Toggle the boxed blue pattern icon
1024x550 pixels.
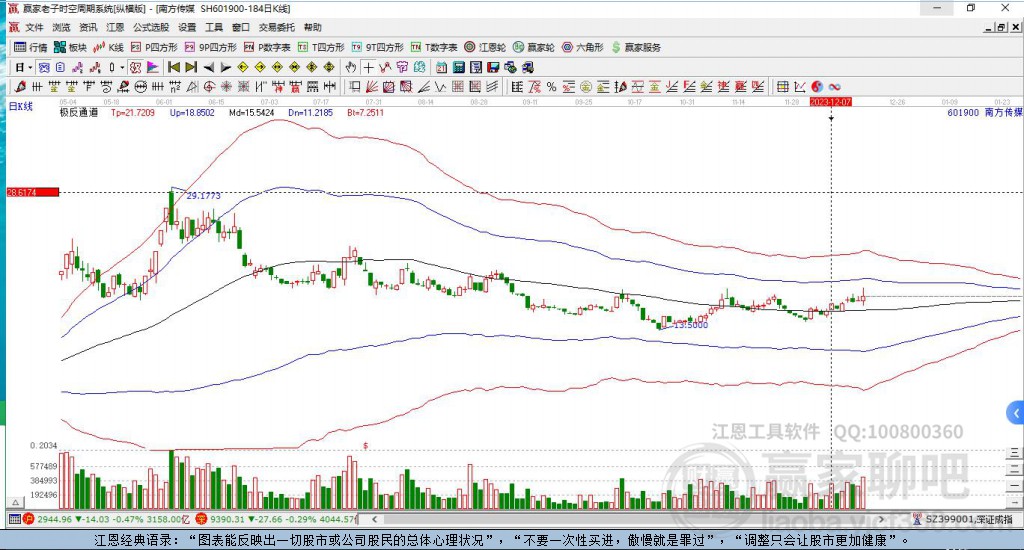pyautogui.click(x=44, y=67)
